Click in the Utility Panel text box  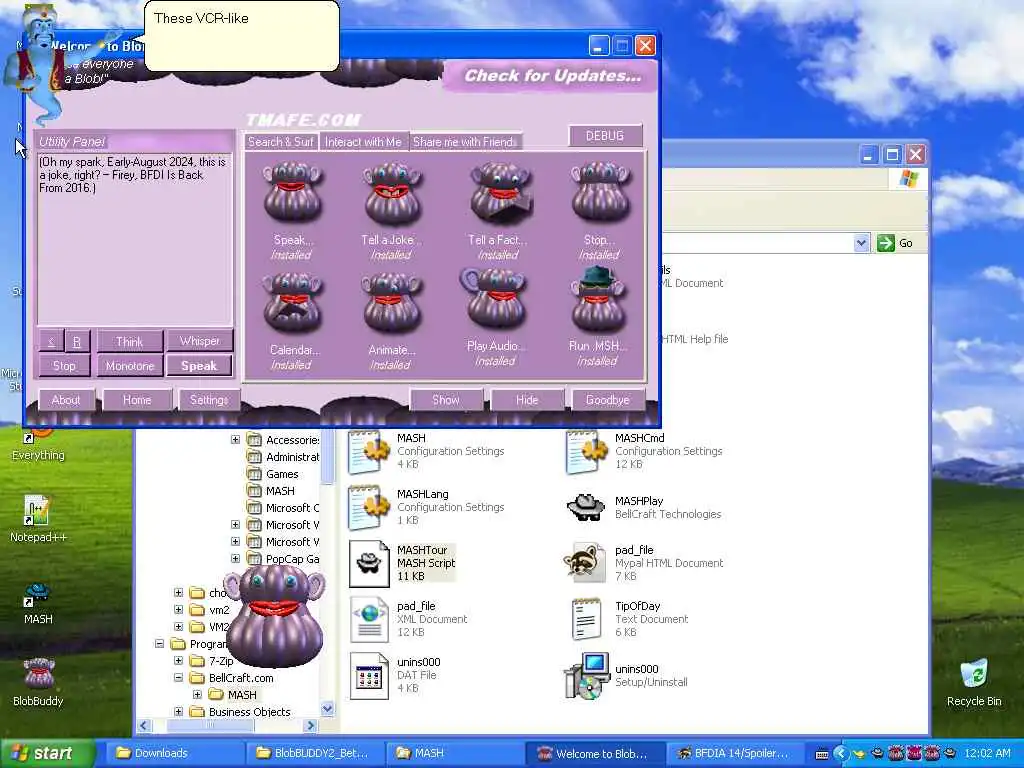pyautogui.click(x=135, y=239)
